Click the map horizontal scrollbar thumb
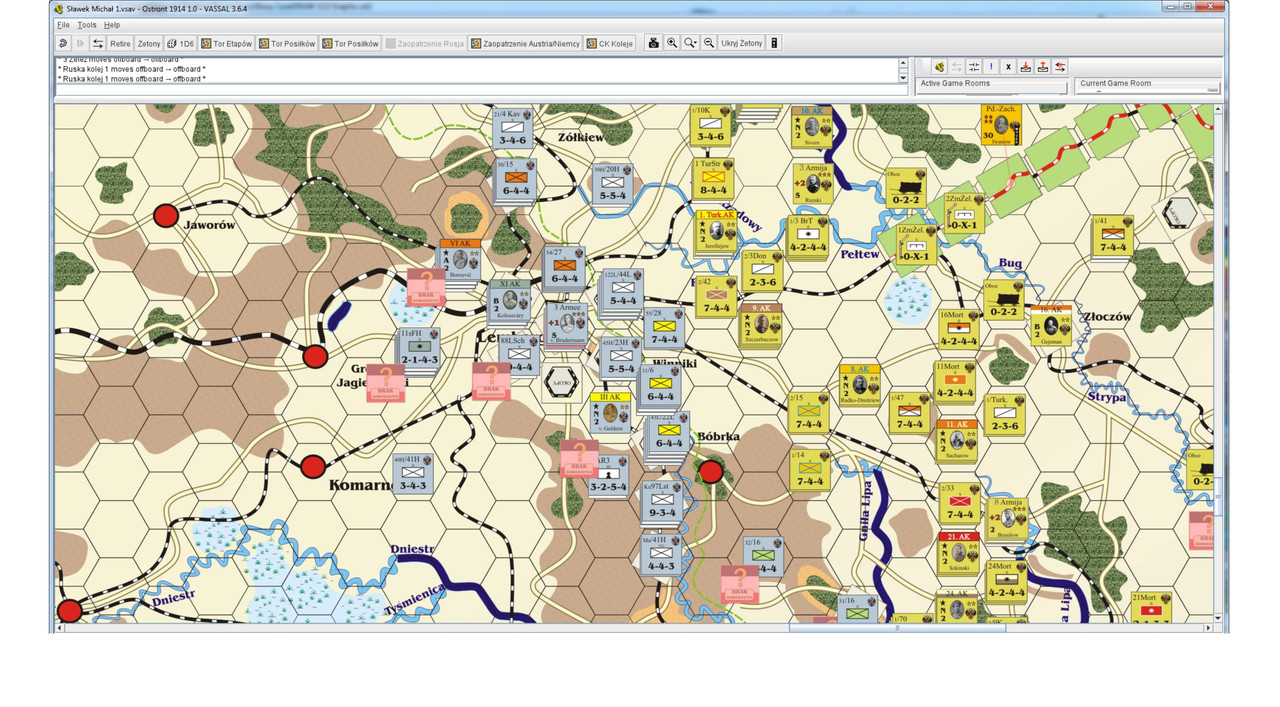This screenshot has height=707, width=1280. (897, 627)
